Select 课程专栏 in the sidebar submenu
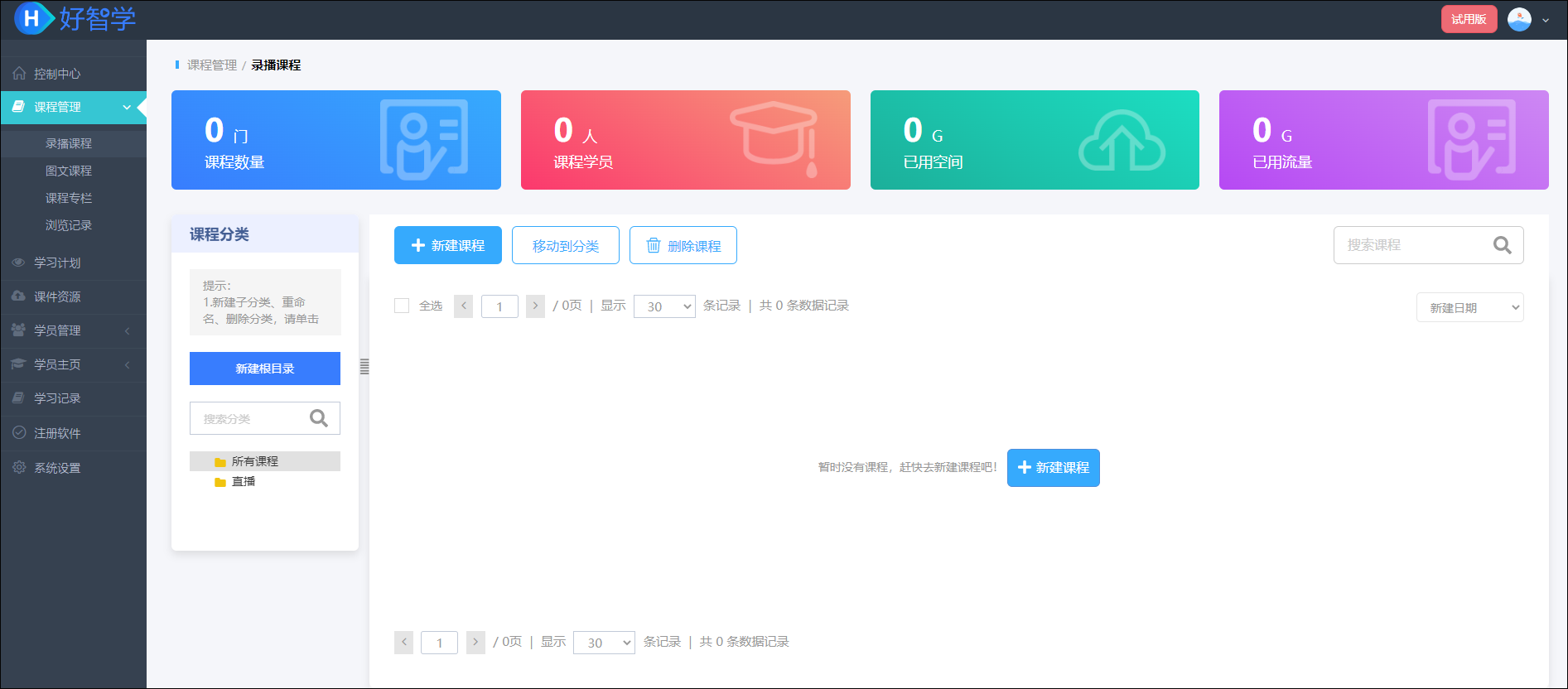The image size is (1568, 689). pos(69,198)
